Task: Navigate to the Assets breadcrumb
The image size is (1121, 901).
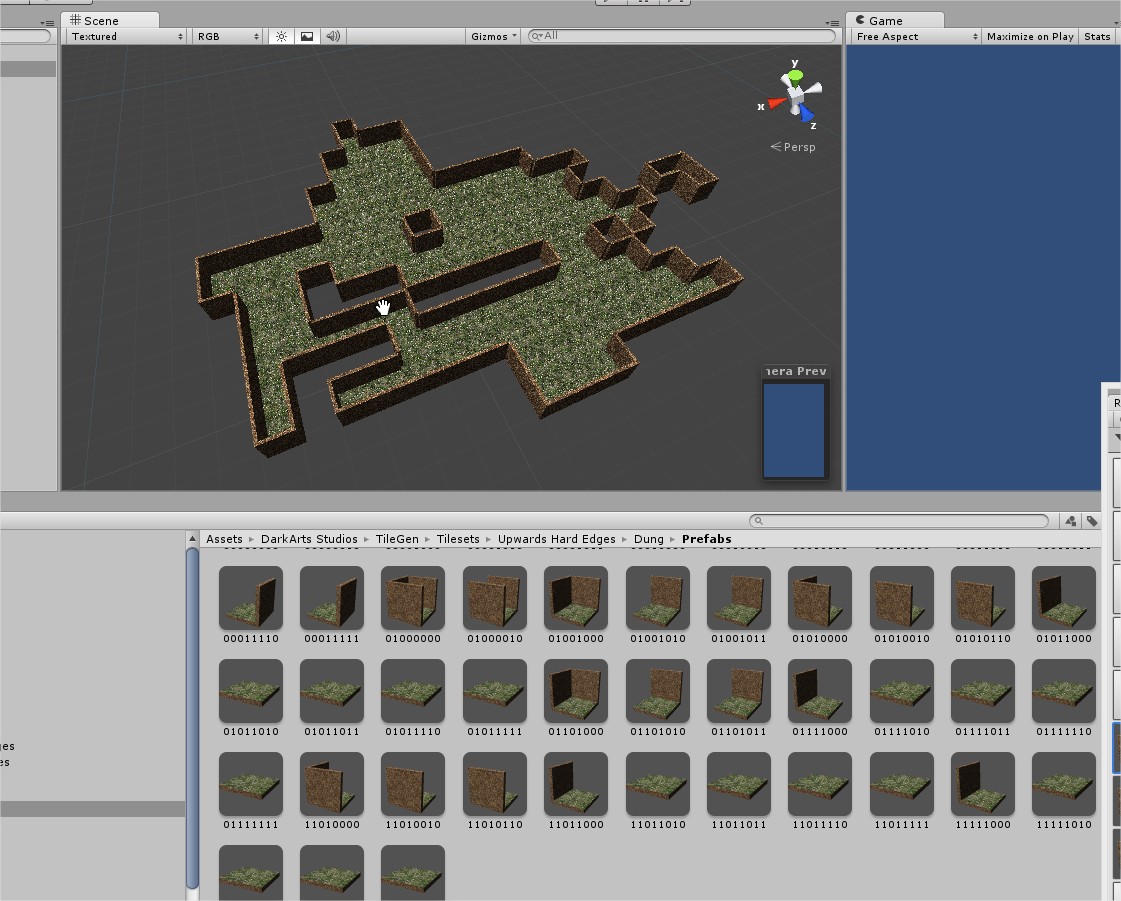Action: (x=224, y=539)
